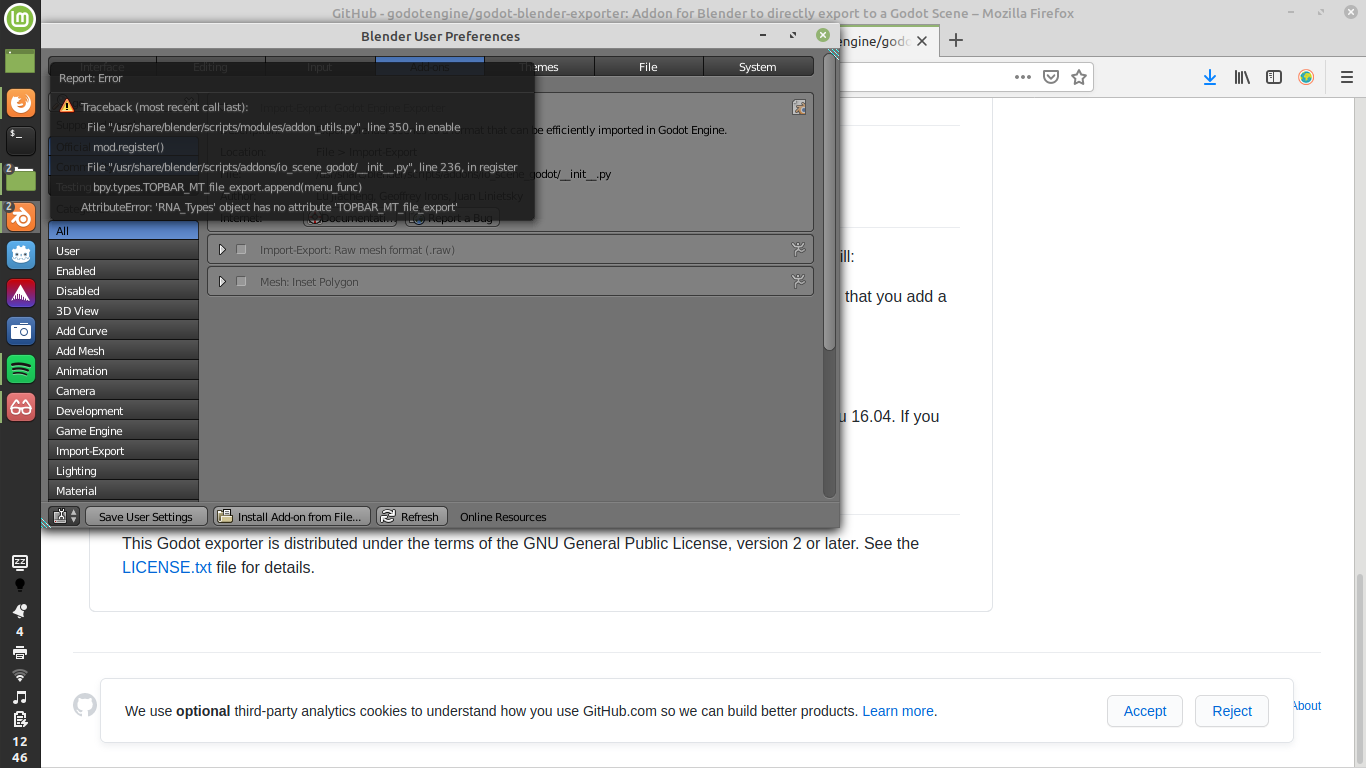
Task: Expand the Raw mesh format addon details
Action: click(x=222, y=249)
